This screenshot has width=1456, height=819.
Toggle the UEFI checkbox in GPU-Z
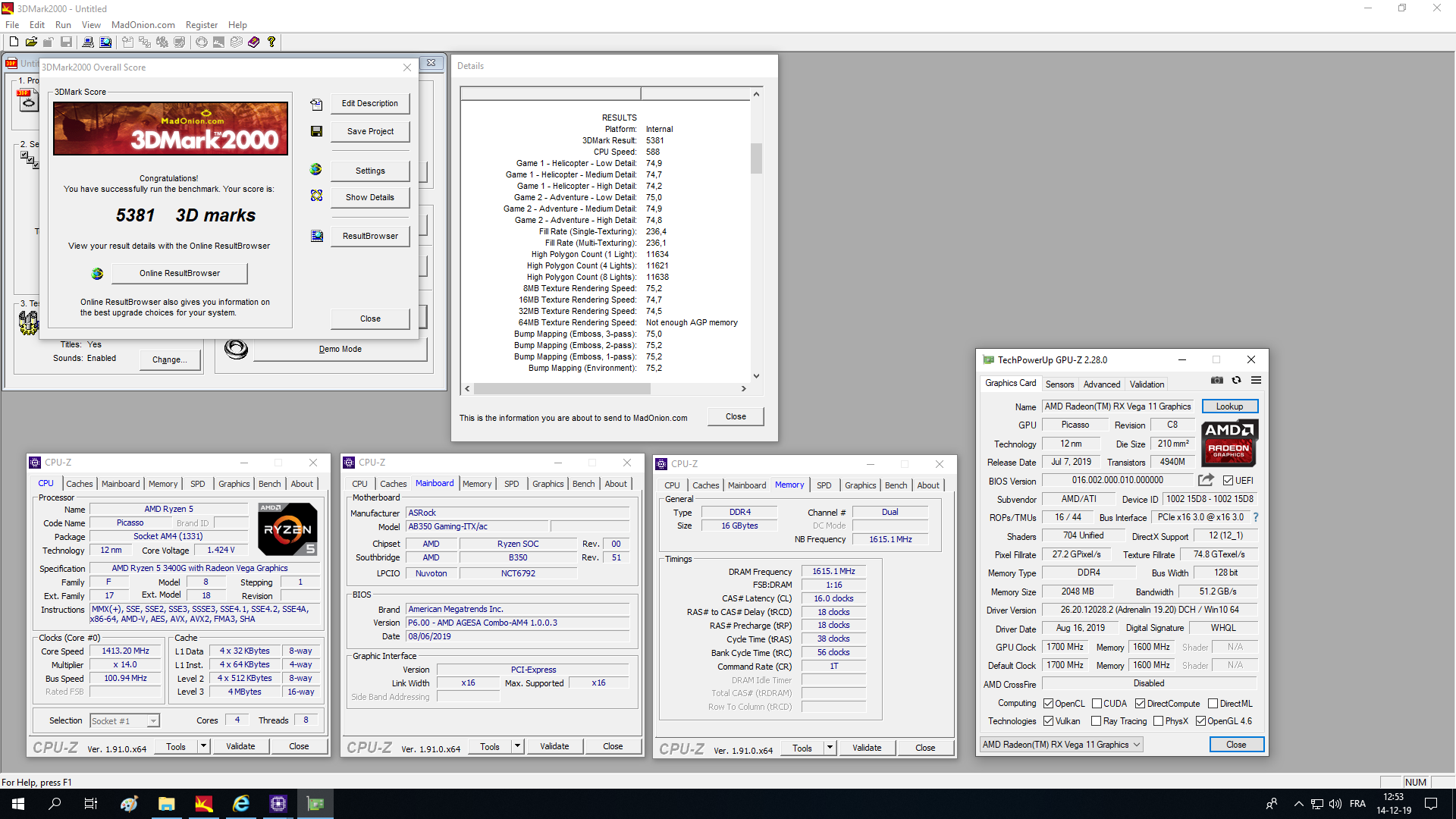(x=1228, y=481)
